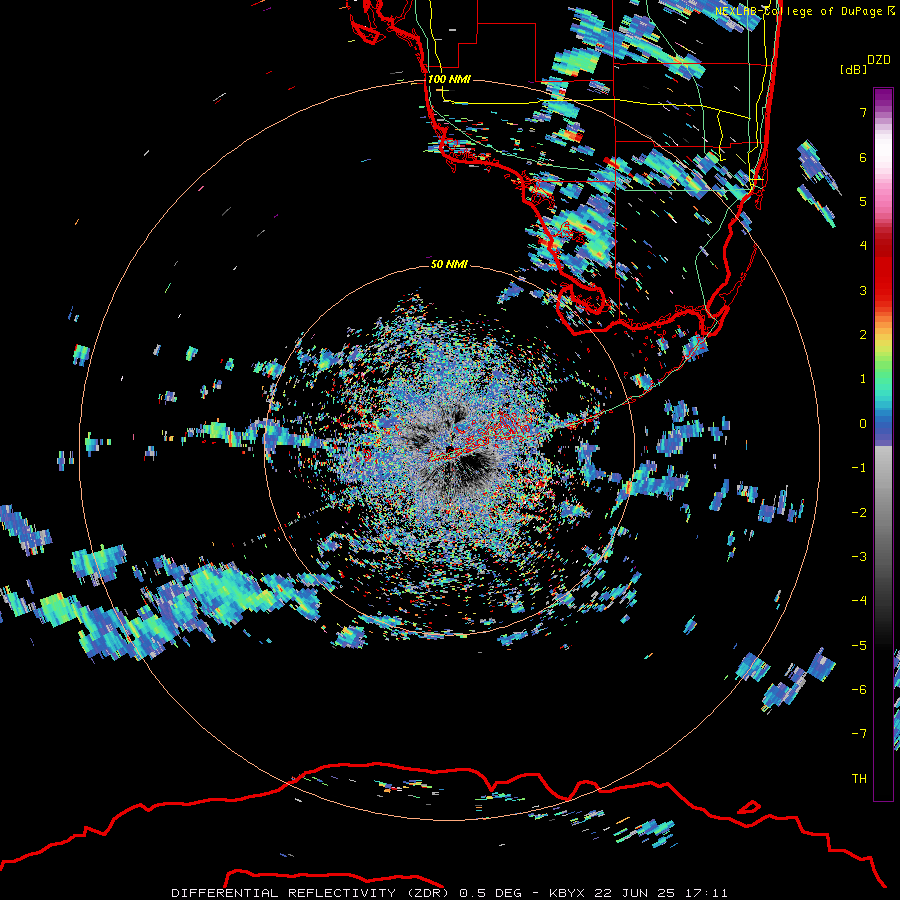
Task: Click the "KBYX" radar site identifier
Action: (x=567, y=893)
